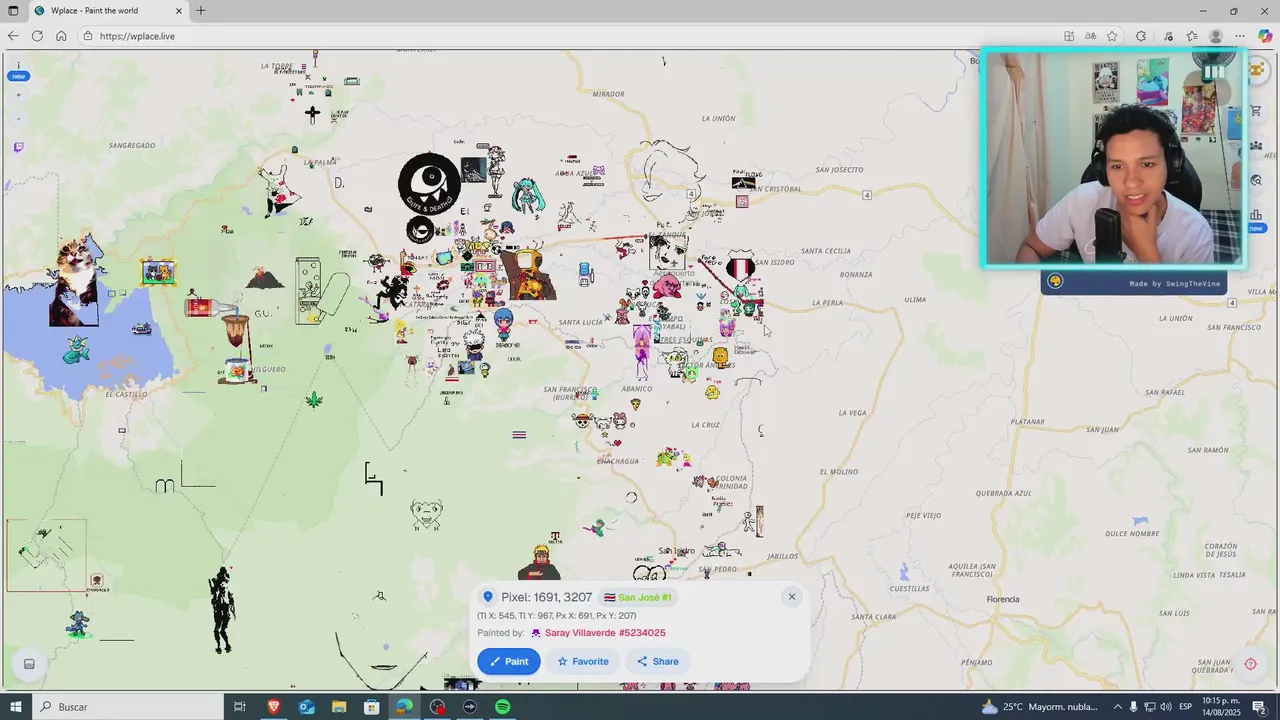1280x720 pixels.
Task: Click the bottom-left map overlay toggle icon
Action: coord(29,664)
